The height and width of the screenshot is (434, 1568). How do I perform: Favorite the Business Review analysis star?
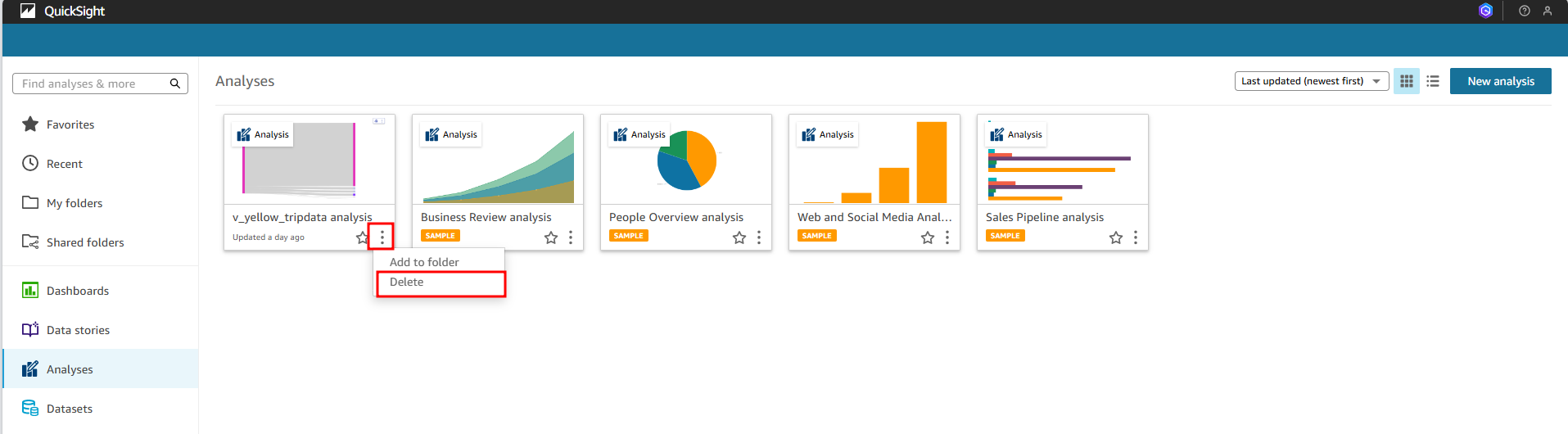[551, 237]
